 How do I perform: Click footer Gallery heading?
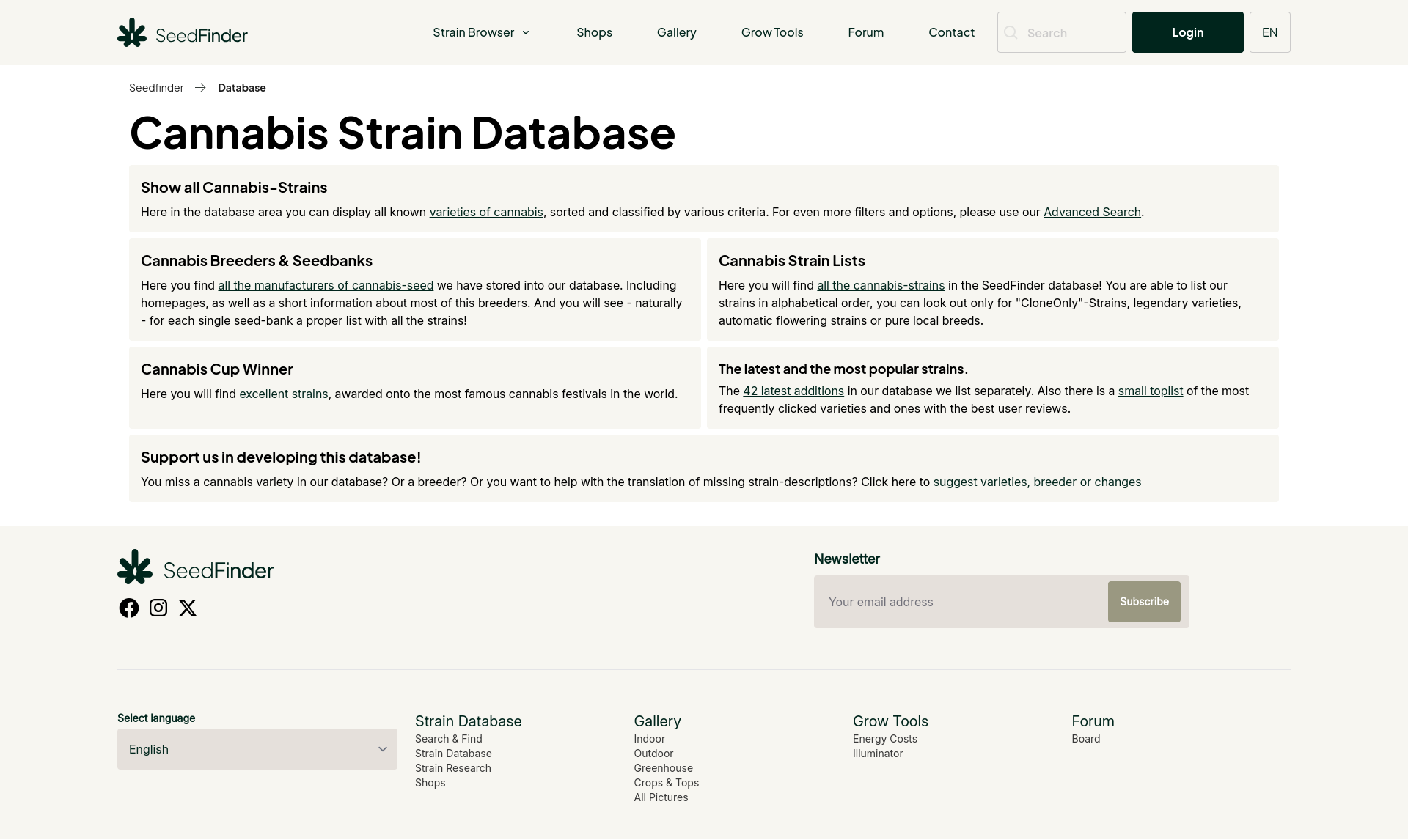[657, 721]
